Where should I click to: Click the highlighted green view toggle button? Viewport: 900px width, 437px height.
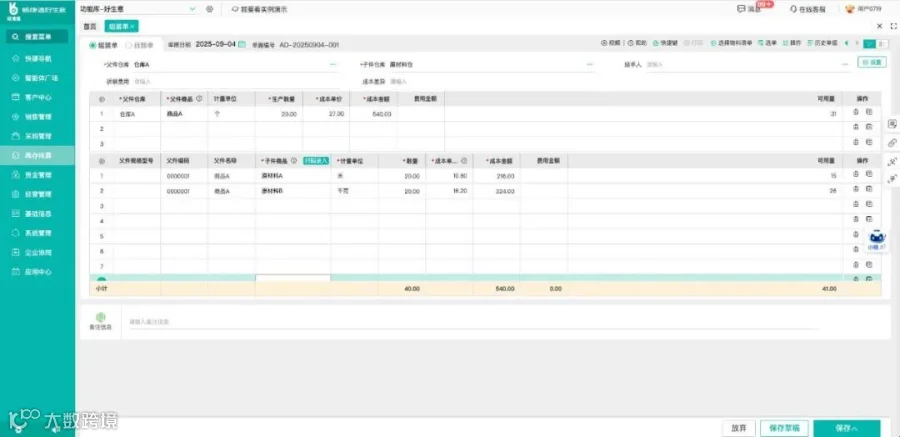(x=870, y=44)
